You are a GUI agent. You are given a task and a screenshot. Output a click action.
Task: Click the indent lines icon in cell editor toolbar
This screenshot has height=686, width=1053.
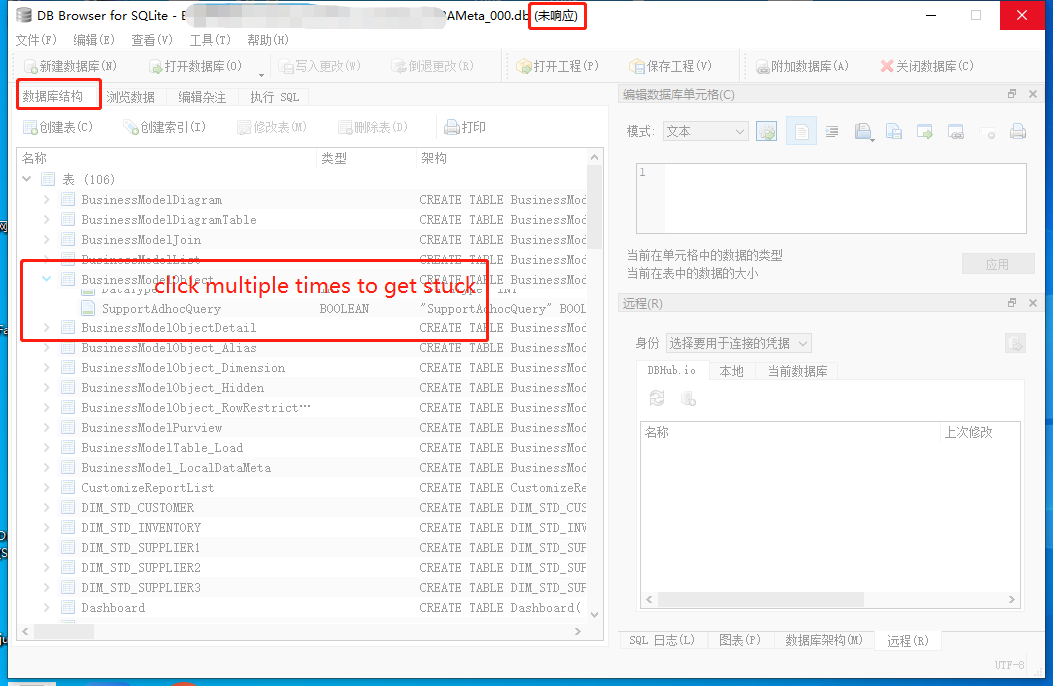click(831, 132)
